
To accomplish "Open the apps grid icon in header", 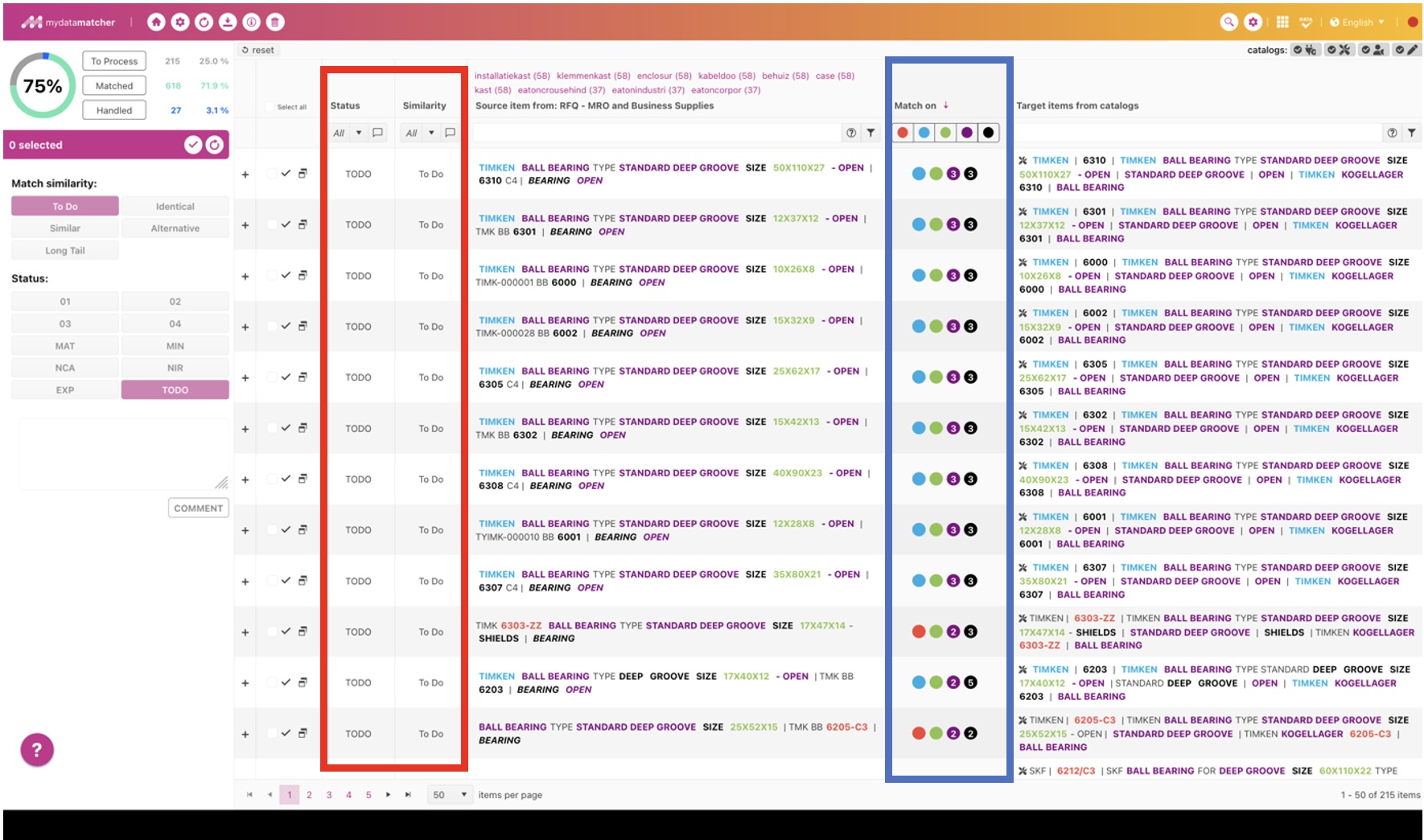I will point(1282,23).
